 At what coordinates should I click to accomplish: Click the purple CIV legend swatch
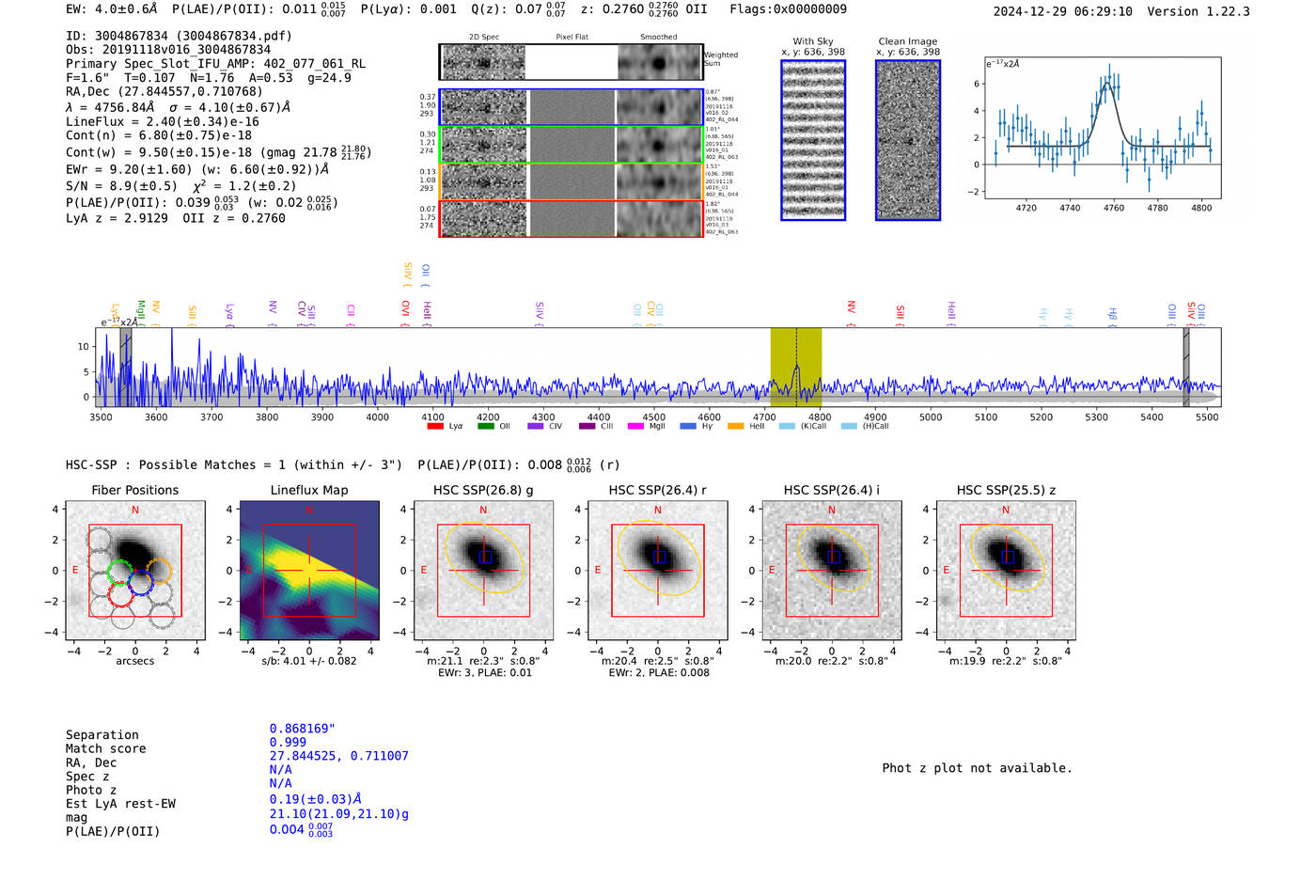click(536, 426)
